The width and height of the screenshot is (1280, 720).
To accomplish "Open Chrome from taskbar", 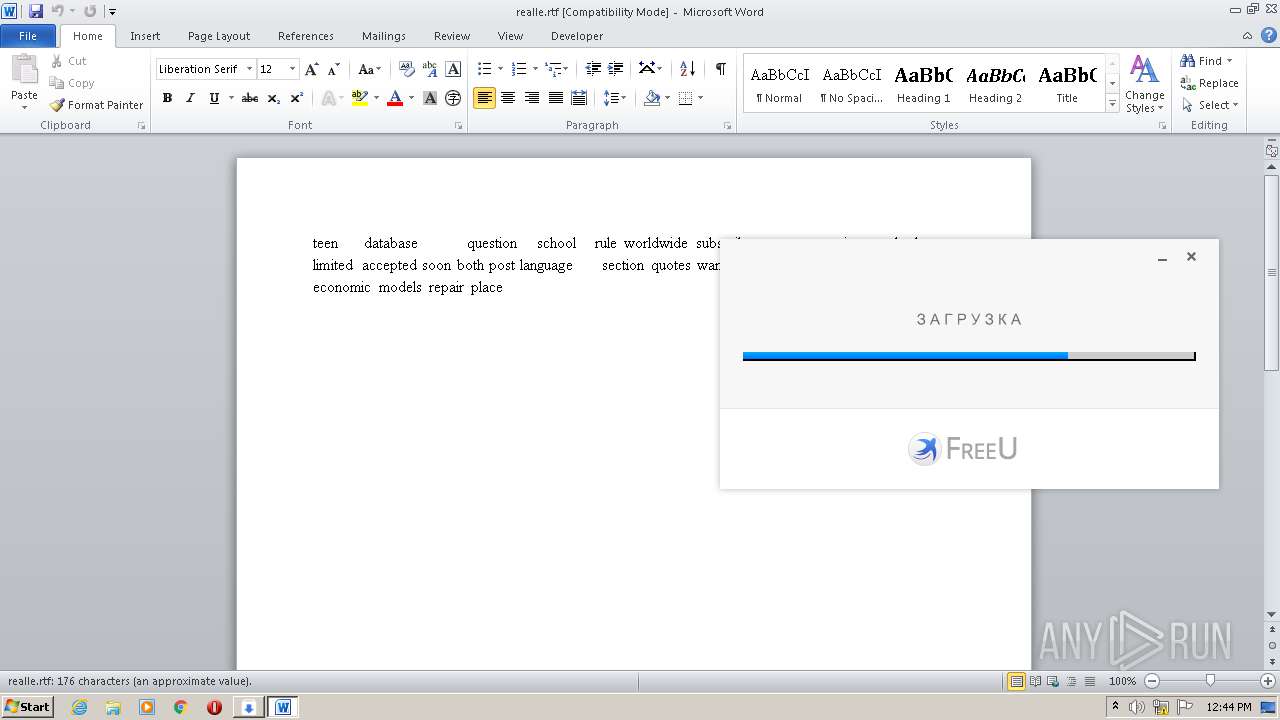I will [181, 707].
